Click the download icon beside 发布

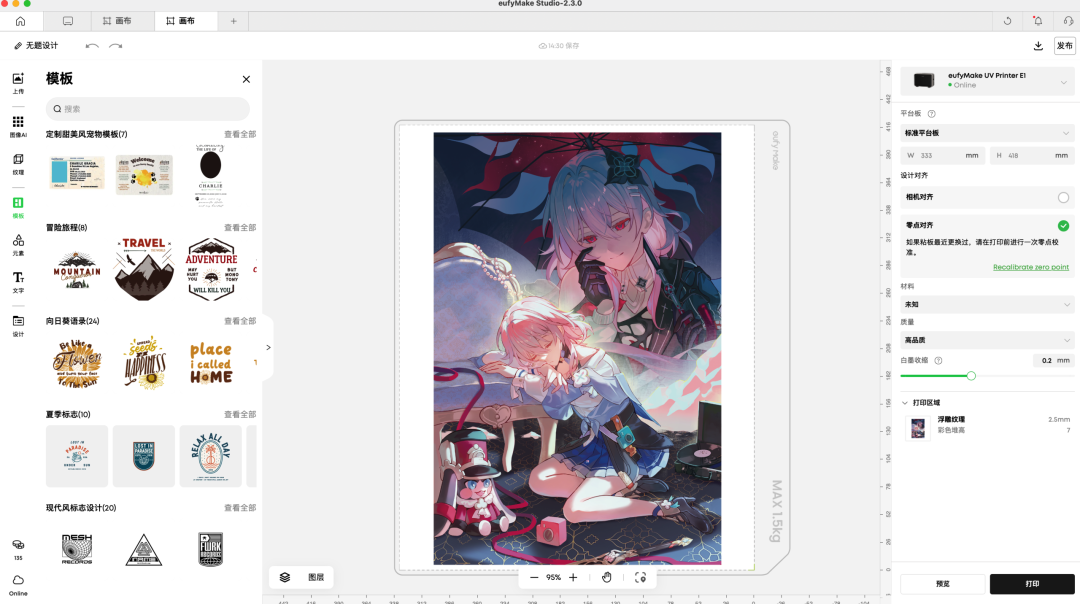click(x=1038, y=46)
